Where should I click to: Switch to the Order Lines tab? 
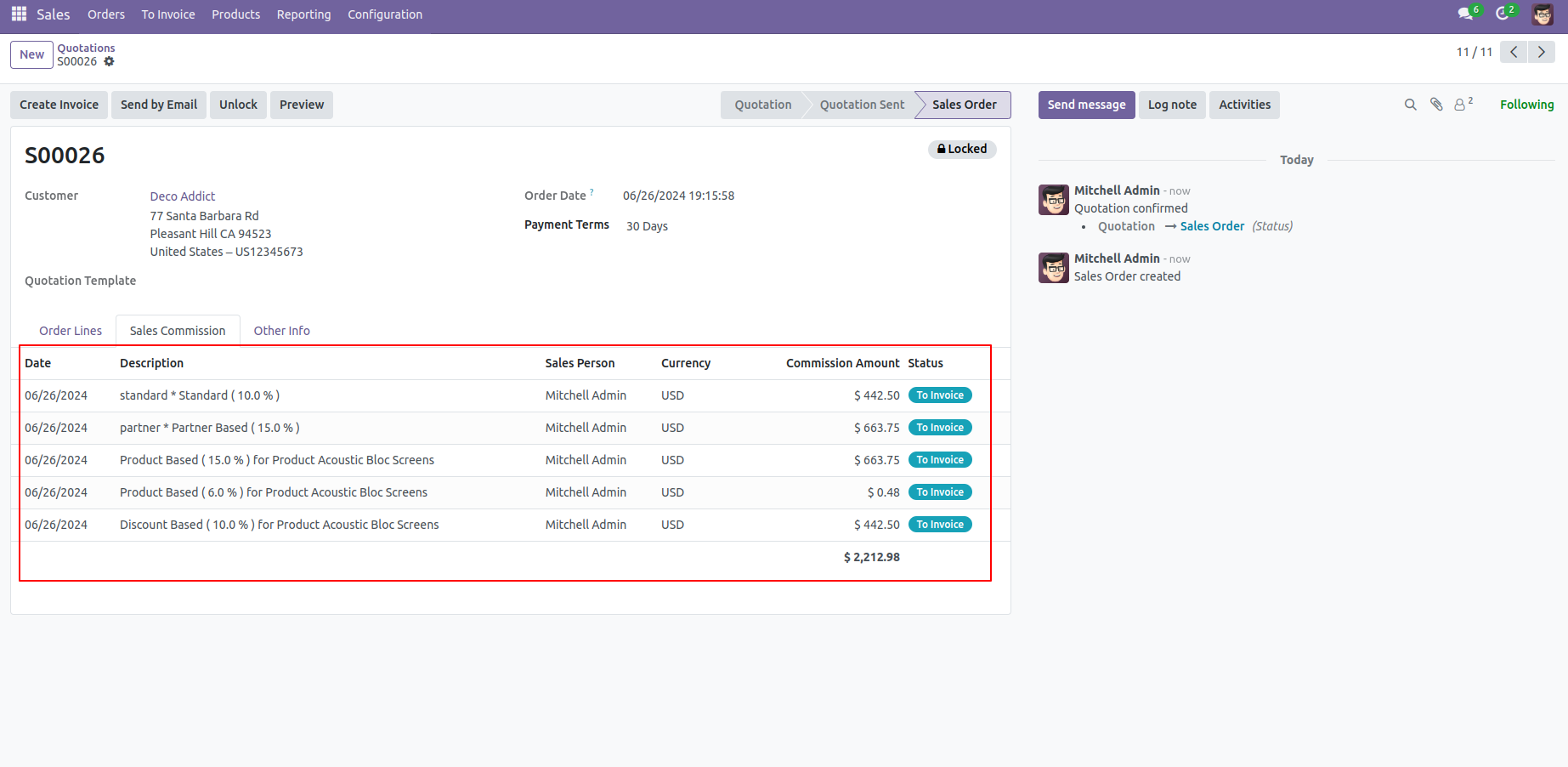click(x=71, y=330)
